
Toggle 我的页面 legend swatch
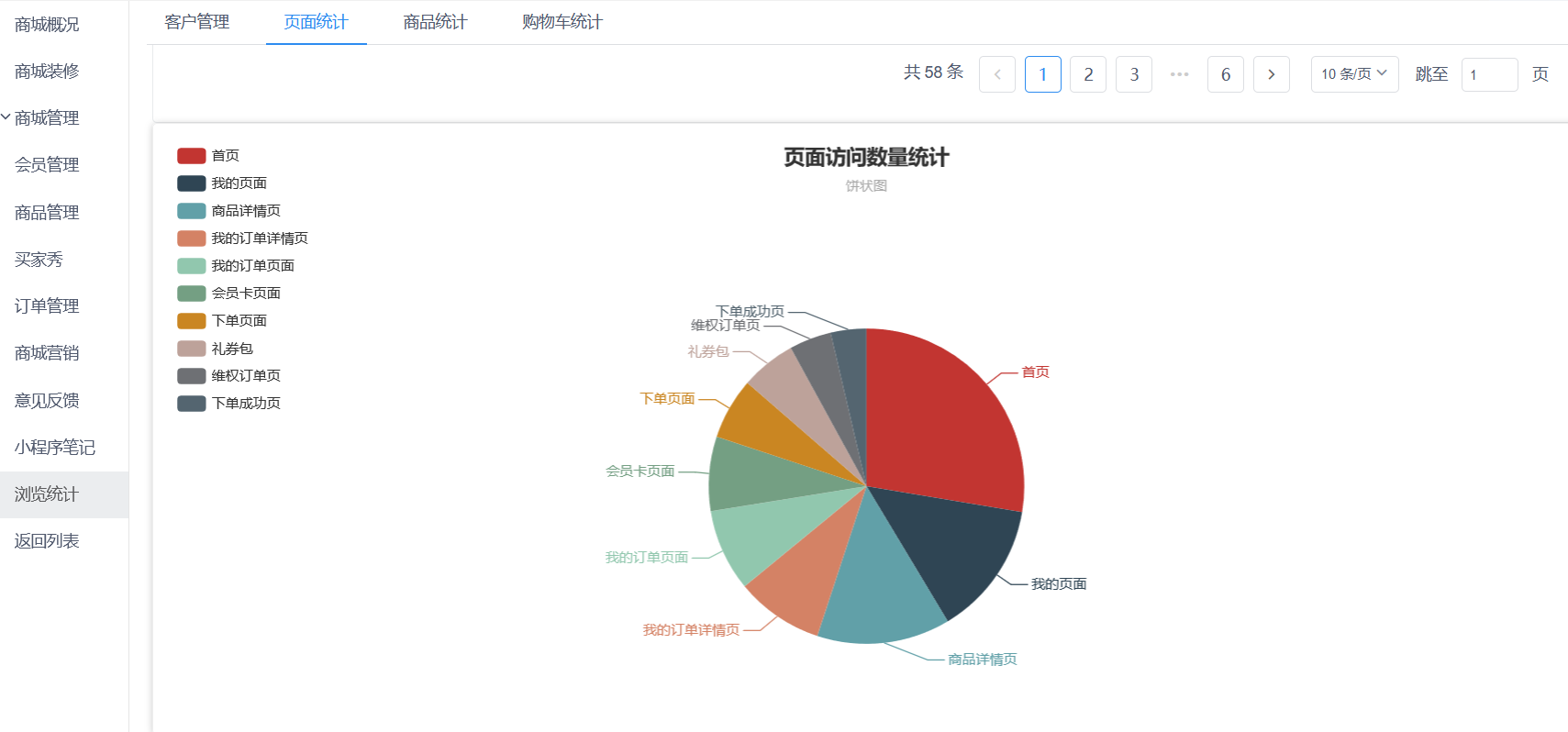(x=192, y=183)
